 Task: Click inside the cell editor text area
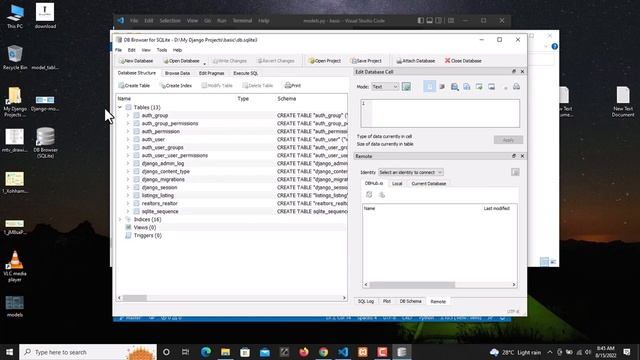(x=440, y=113)
